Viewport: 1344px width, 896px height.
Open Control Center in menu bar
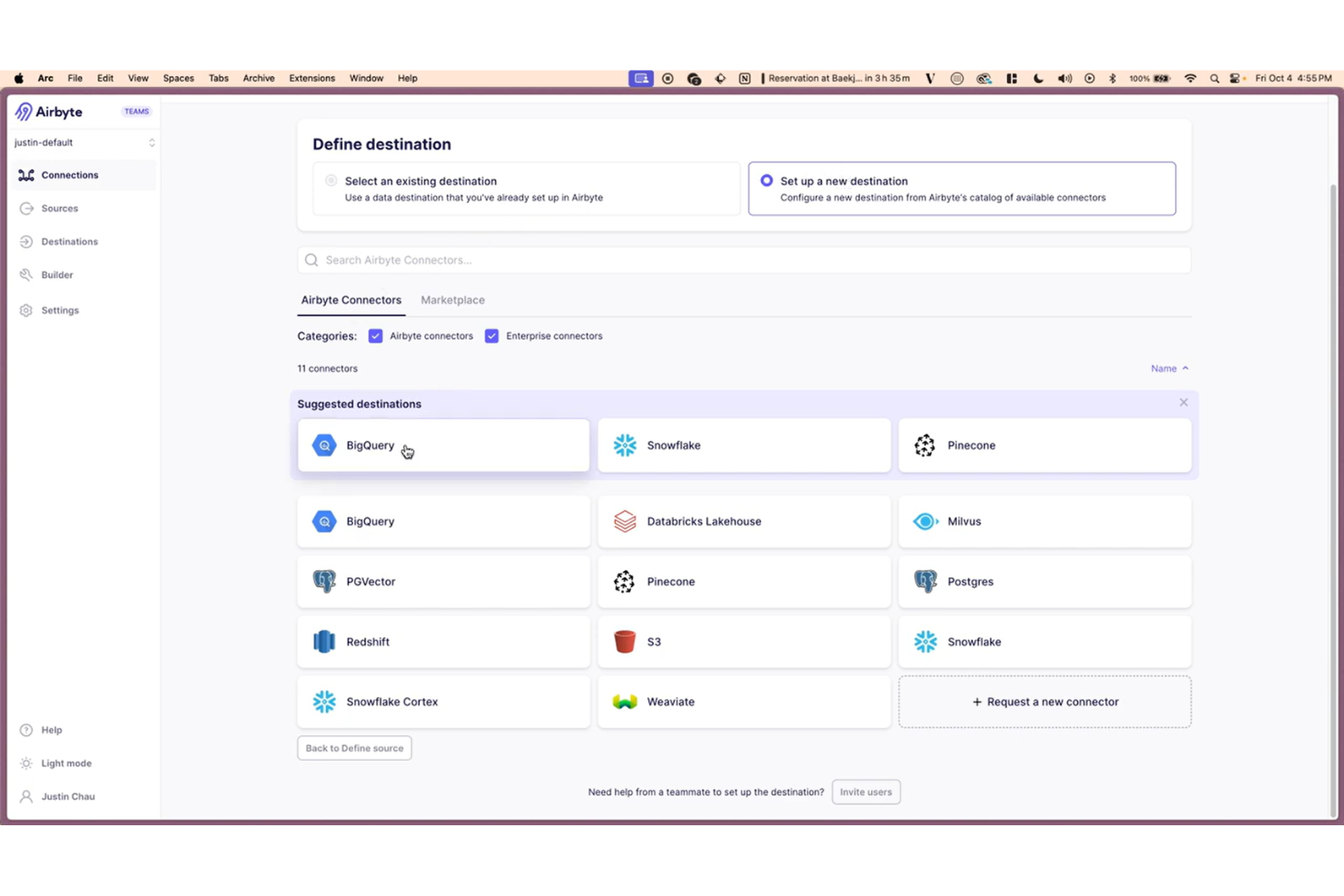coord(1237,78)
